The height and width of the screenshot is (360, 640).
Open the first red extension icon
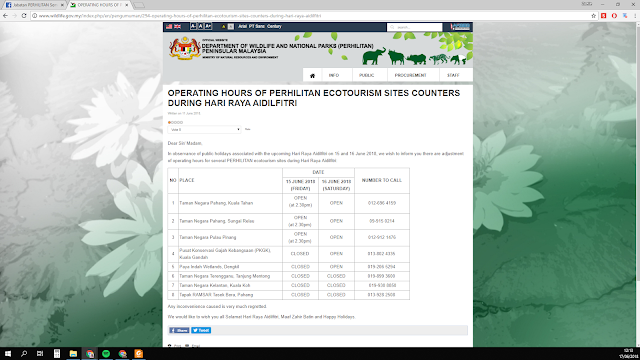click(604, 16)
